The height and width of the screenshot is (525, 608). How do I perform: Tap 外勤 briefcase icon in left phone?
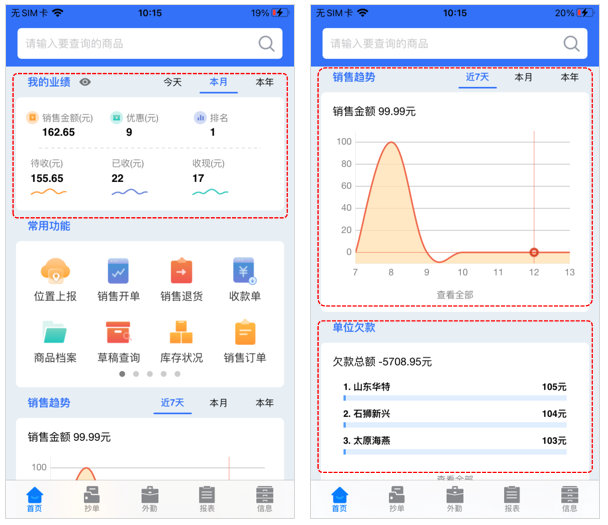(150, 495)
